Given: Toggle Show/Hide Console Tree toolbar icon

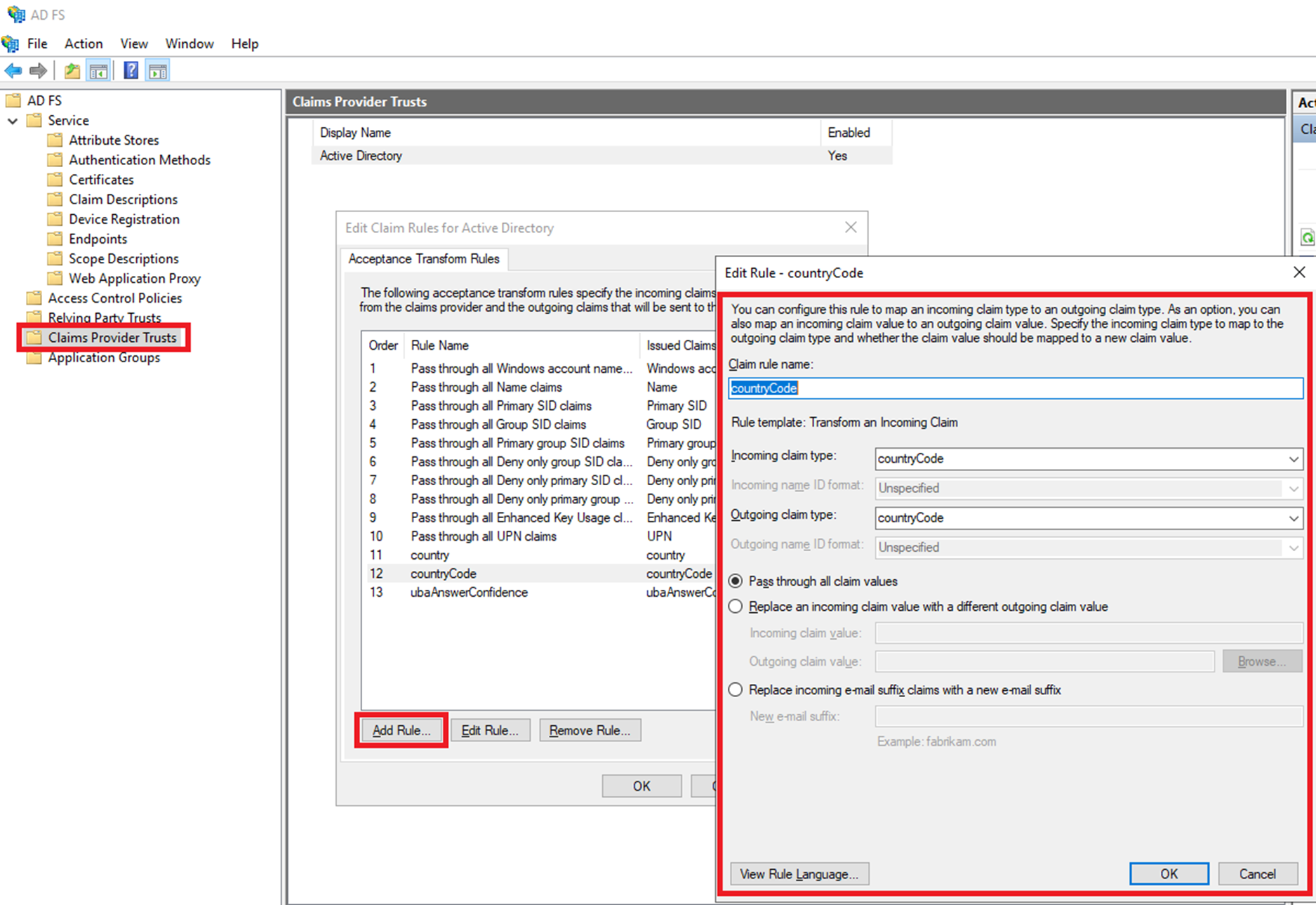Looking at the screenshot, I should pyautogui.click(x=98, y=71).
